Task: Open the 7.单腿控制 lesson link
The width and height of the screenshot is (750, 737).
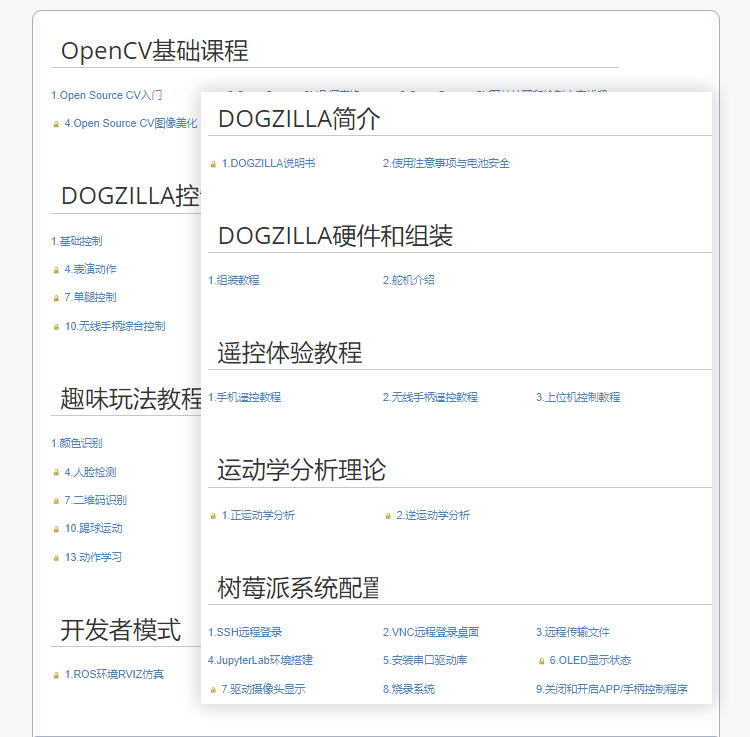Action: 90,297
